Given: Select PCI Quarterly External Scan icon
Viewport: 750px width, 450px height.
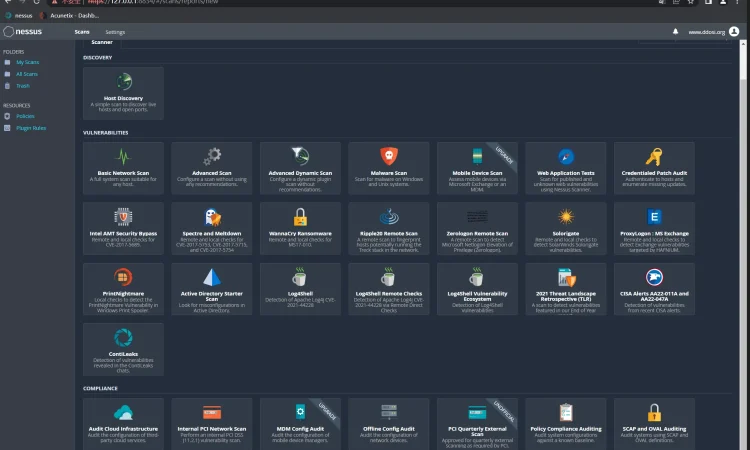Looking at the screenshot, I should (477, 412).
